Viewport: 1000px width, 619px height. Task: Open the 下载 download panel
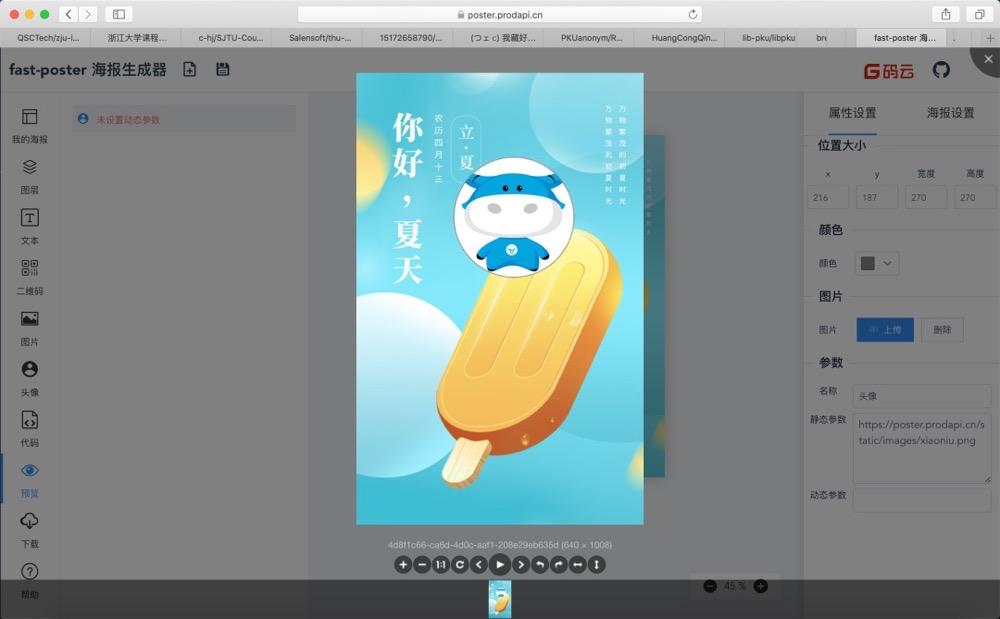[29, 531]
